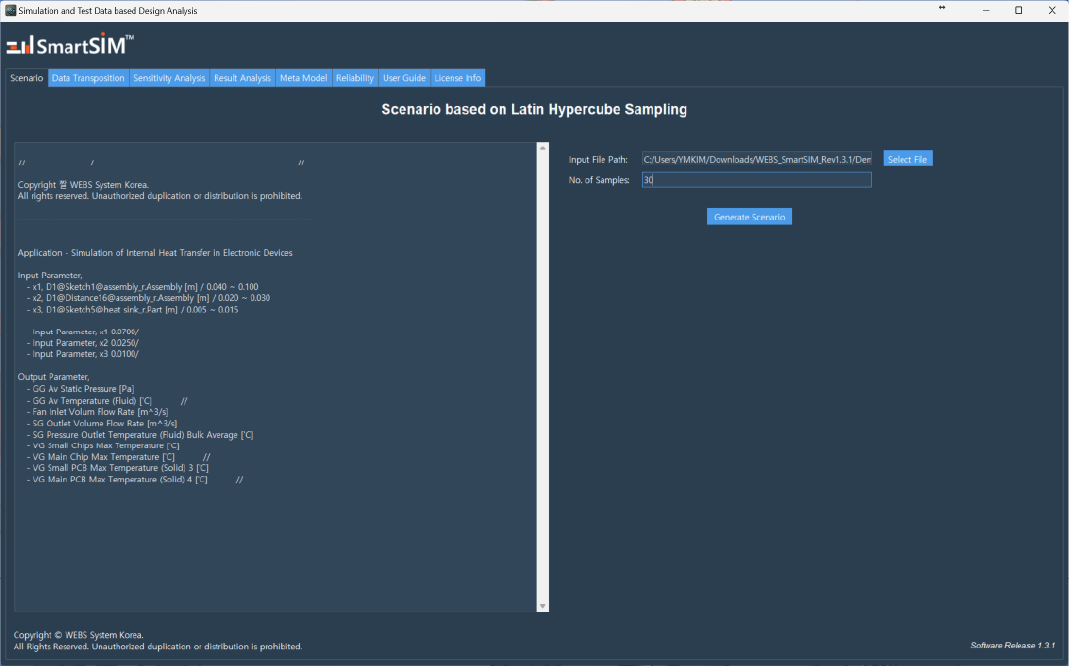
Task: Click the 'Application - Simulation of Internal Heat Transfer' line
Action: tap(155, 253)
